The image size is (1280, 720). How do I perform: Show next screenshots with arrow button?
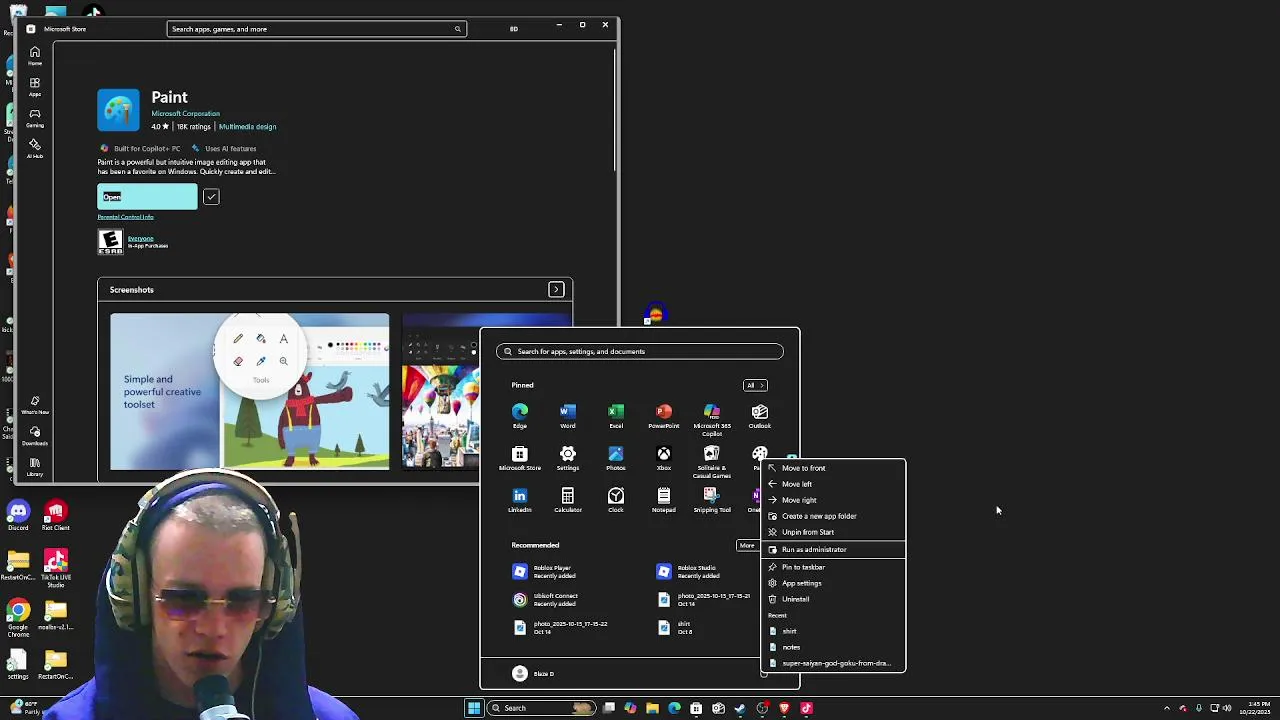556,290
